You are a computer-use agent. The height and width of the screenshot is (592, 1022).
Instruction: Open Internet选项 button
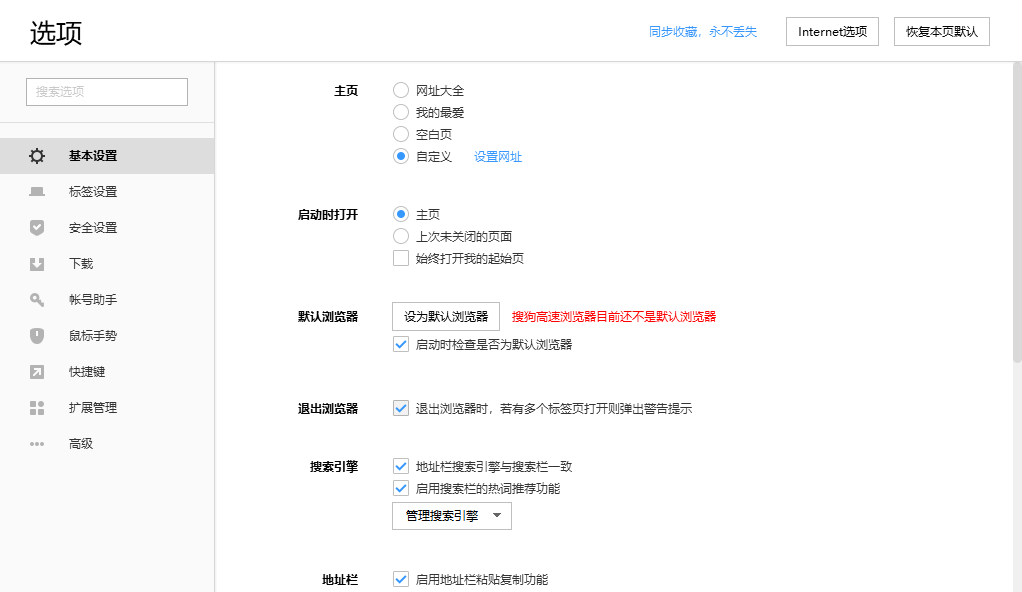832,31
